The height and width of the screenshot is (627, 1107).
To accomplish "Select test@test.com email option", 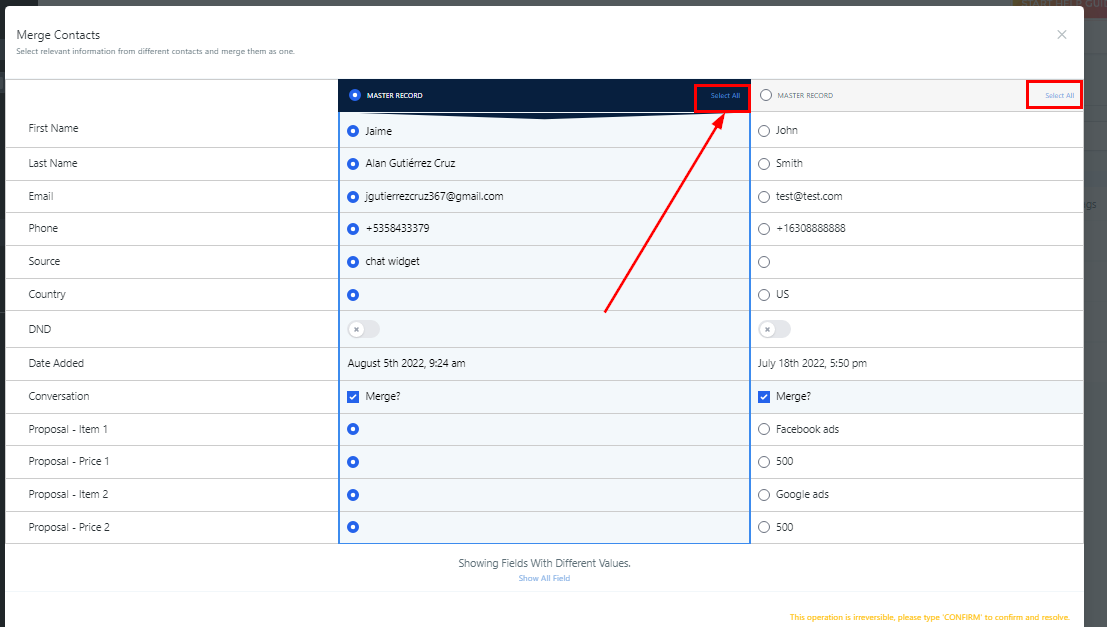I will tap(765, 197).
